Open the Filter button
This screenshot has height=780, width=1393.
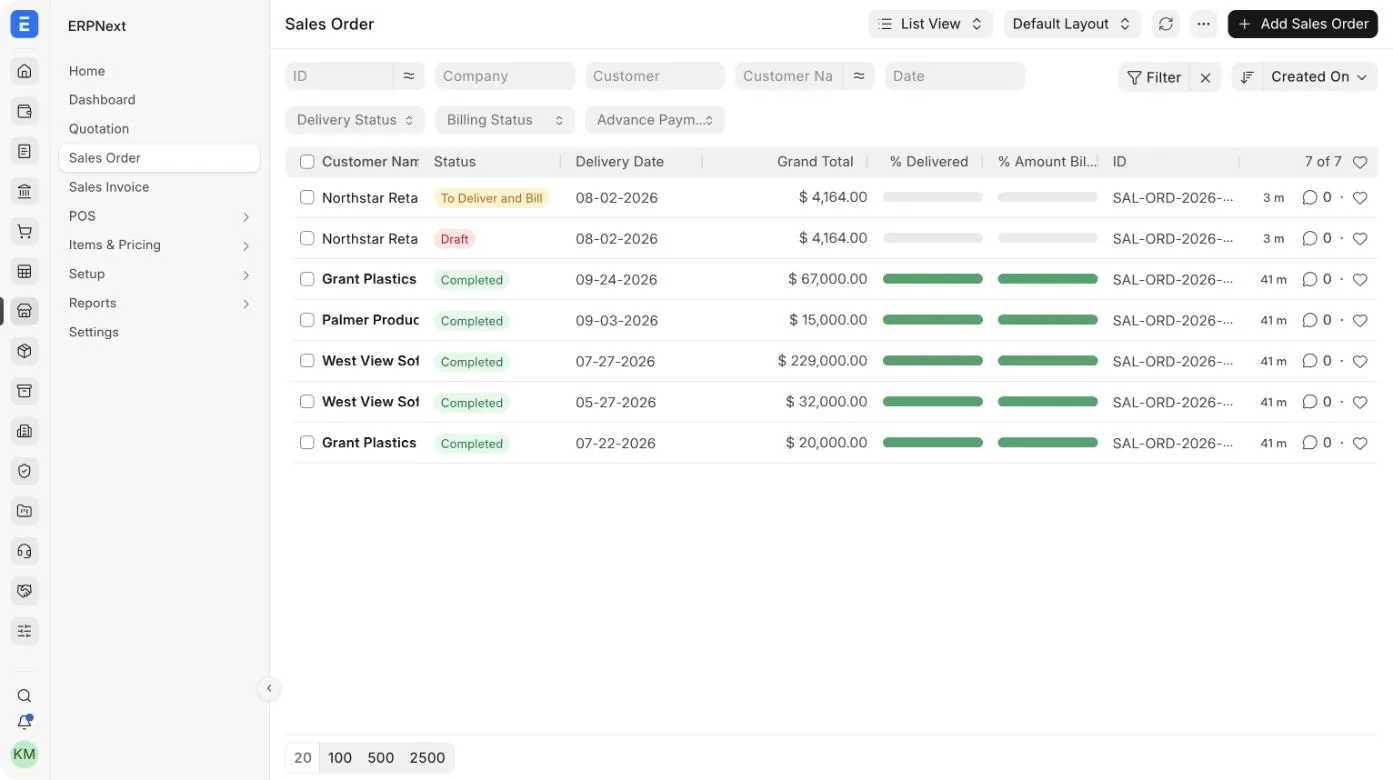[x=1155, y=77]
